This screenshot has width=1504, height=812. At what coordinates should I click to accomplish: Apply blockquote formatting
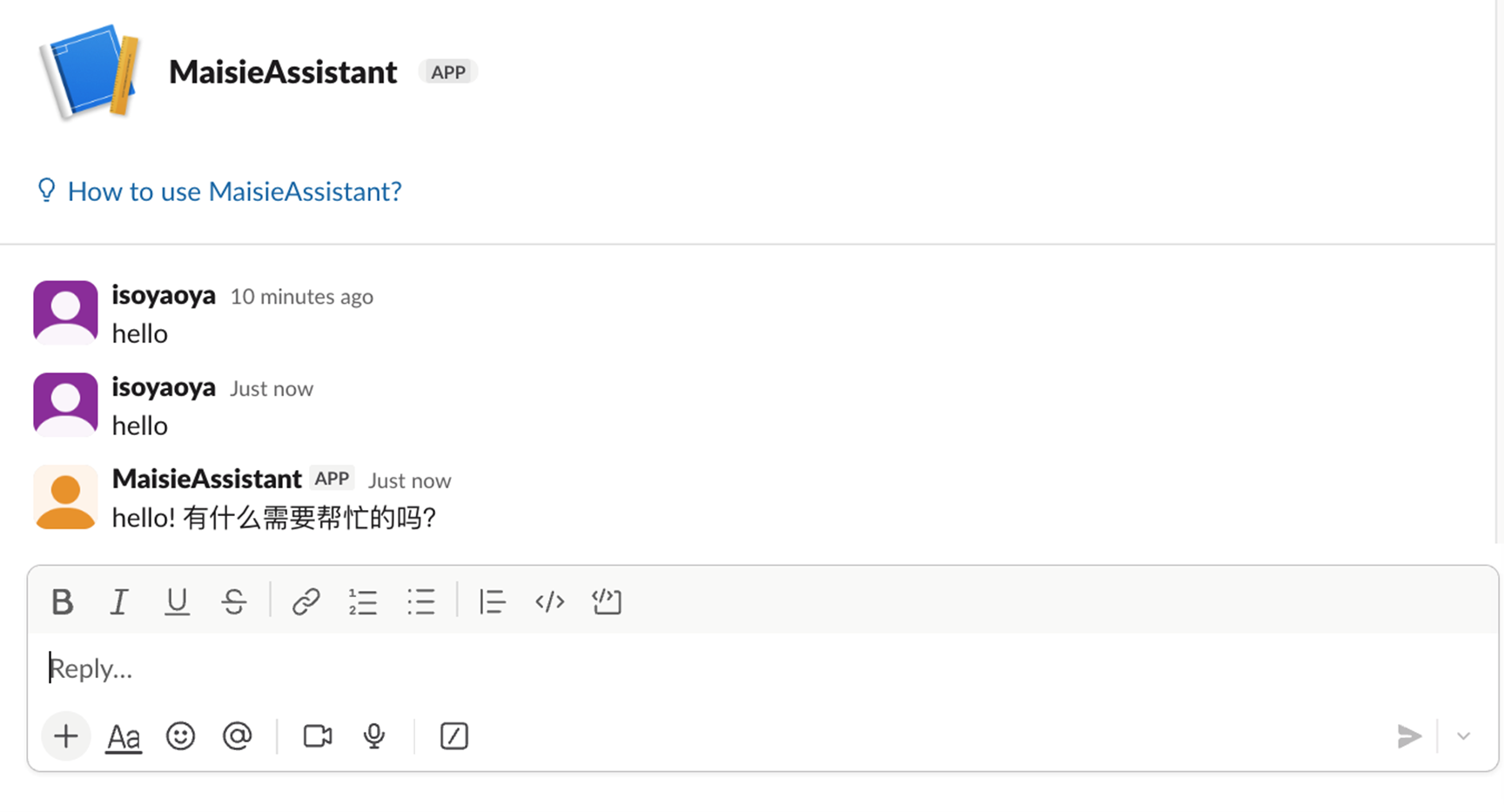click(x=492, y=601)
